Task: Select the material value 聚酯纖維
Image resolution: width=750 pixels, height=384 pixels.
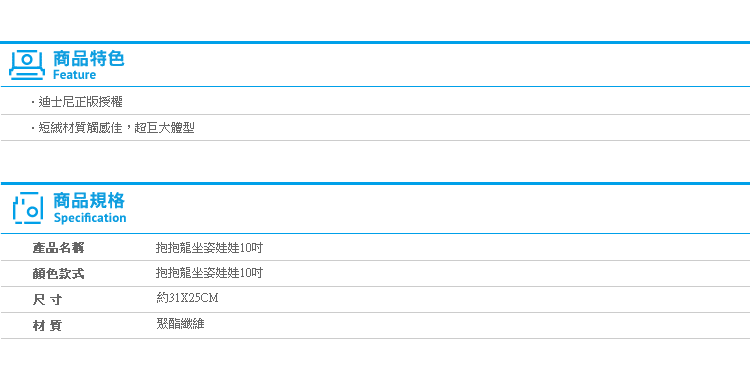Action: tap(180, 324)
